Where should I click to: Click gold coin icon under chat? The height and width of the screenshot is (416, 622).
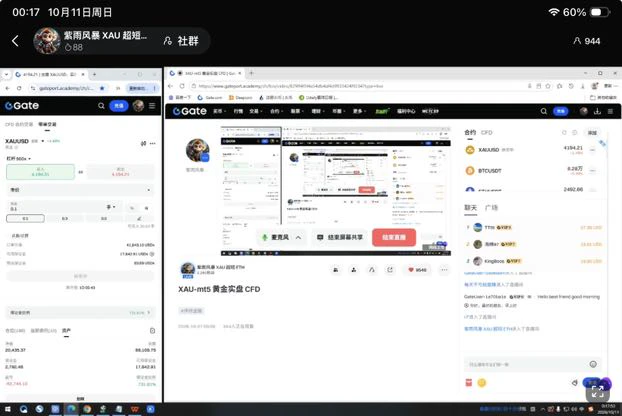tap(482, 383)
